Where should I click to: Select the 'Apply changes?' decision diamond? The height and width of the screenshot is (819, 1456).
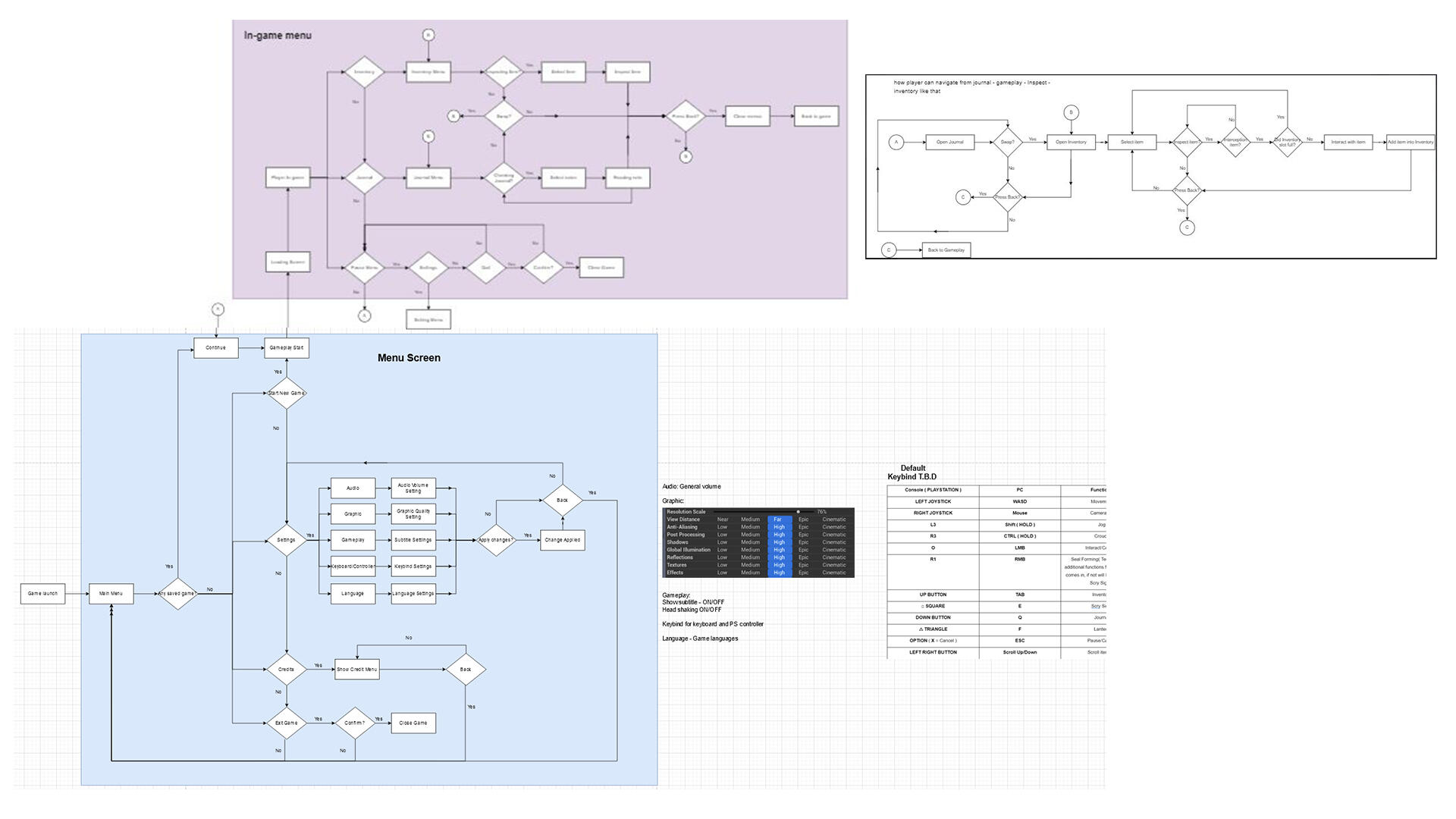(495, 540)
